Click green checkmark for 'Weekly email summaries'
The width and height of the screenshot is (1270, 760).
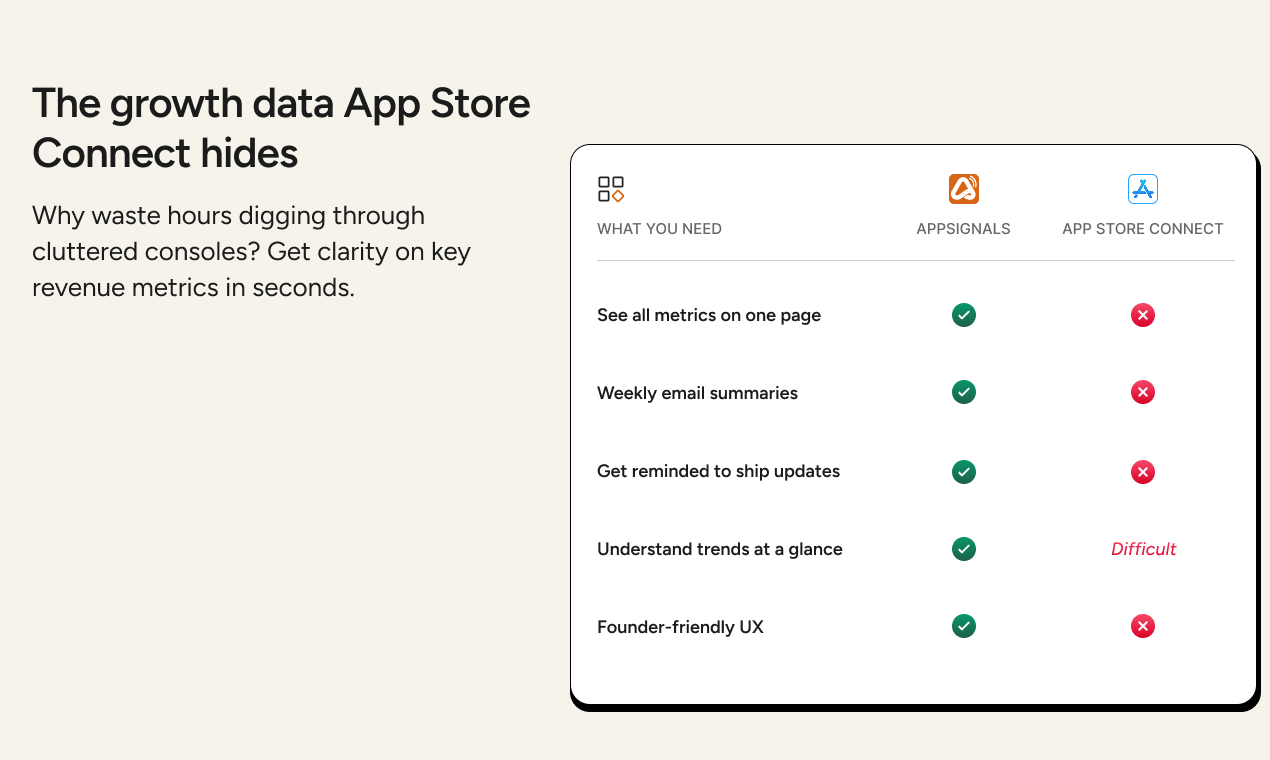point(964,392)
